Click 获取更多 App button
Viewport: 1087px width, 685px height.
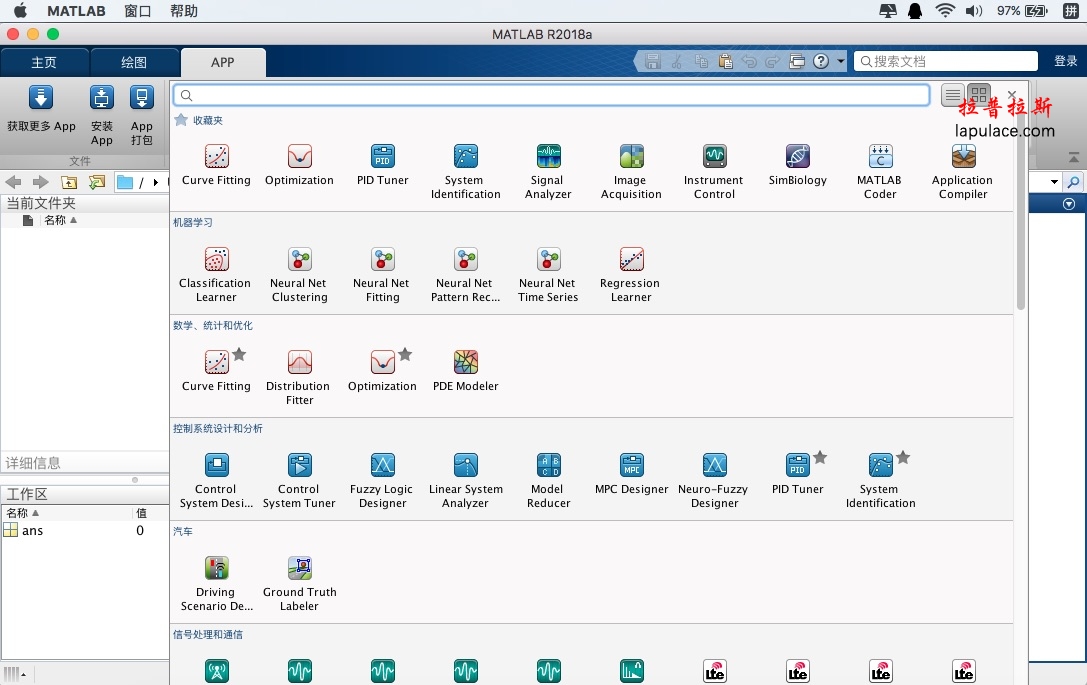click(x=42, y=108)
